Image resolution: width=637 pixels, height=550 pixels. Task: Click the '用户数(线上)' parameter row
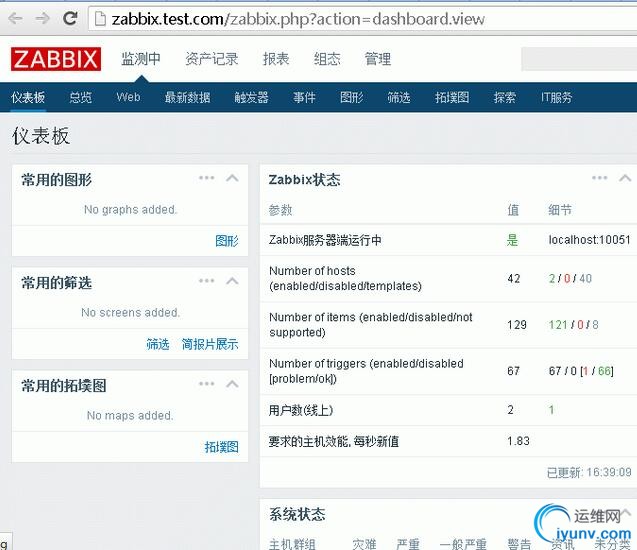pyautogui.click(x=448, y=410)
